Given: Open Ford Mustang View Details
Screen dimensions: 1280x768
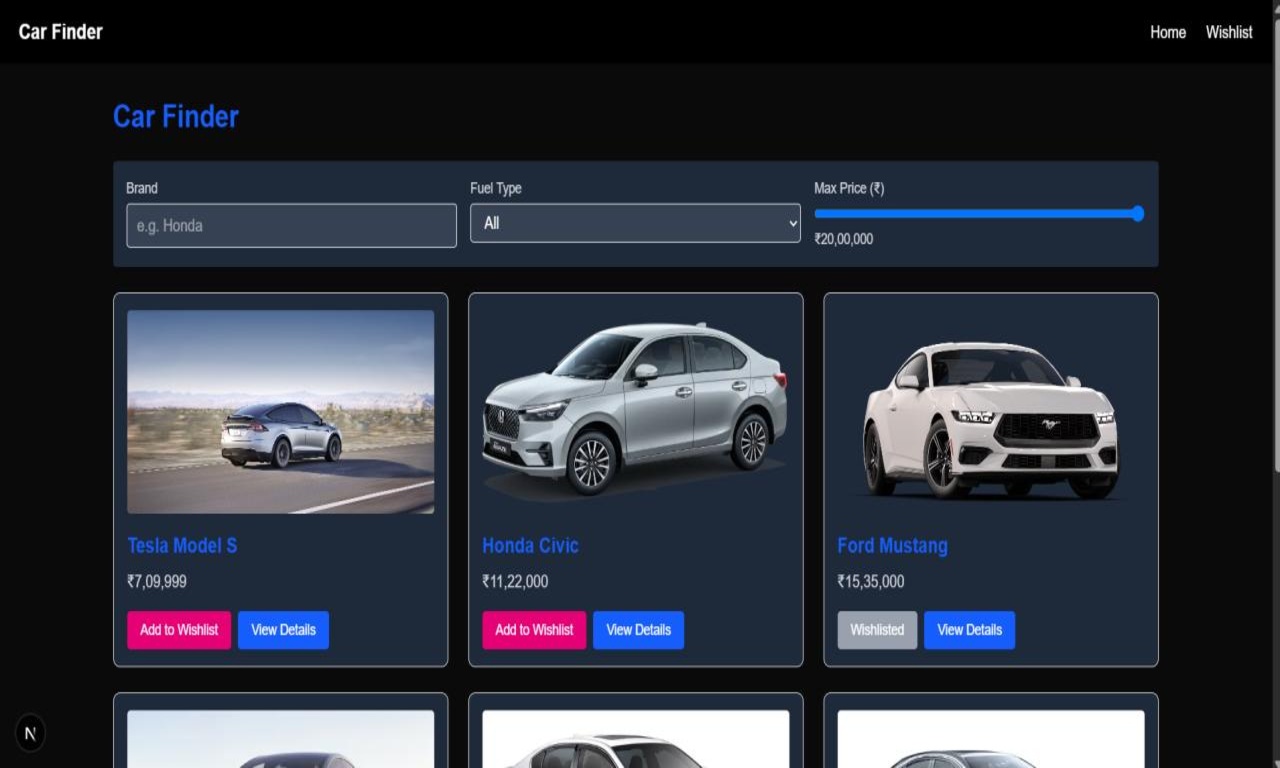Looking at the screenshot, I should [x=969, y=630].
